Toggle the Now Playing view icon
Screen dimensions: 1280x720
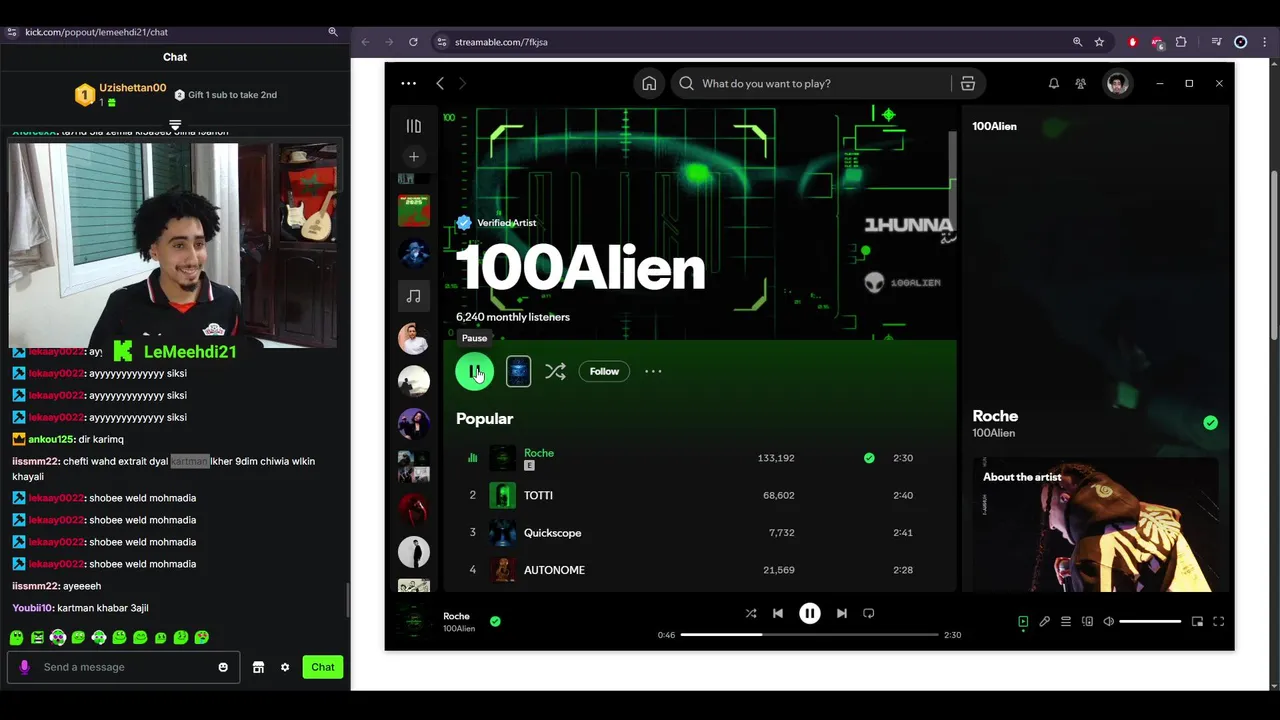pyautogui.click(x=1023, y=622)
